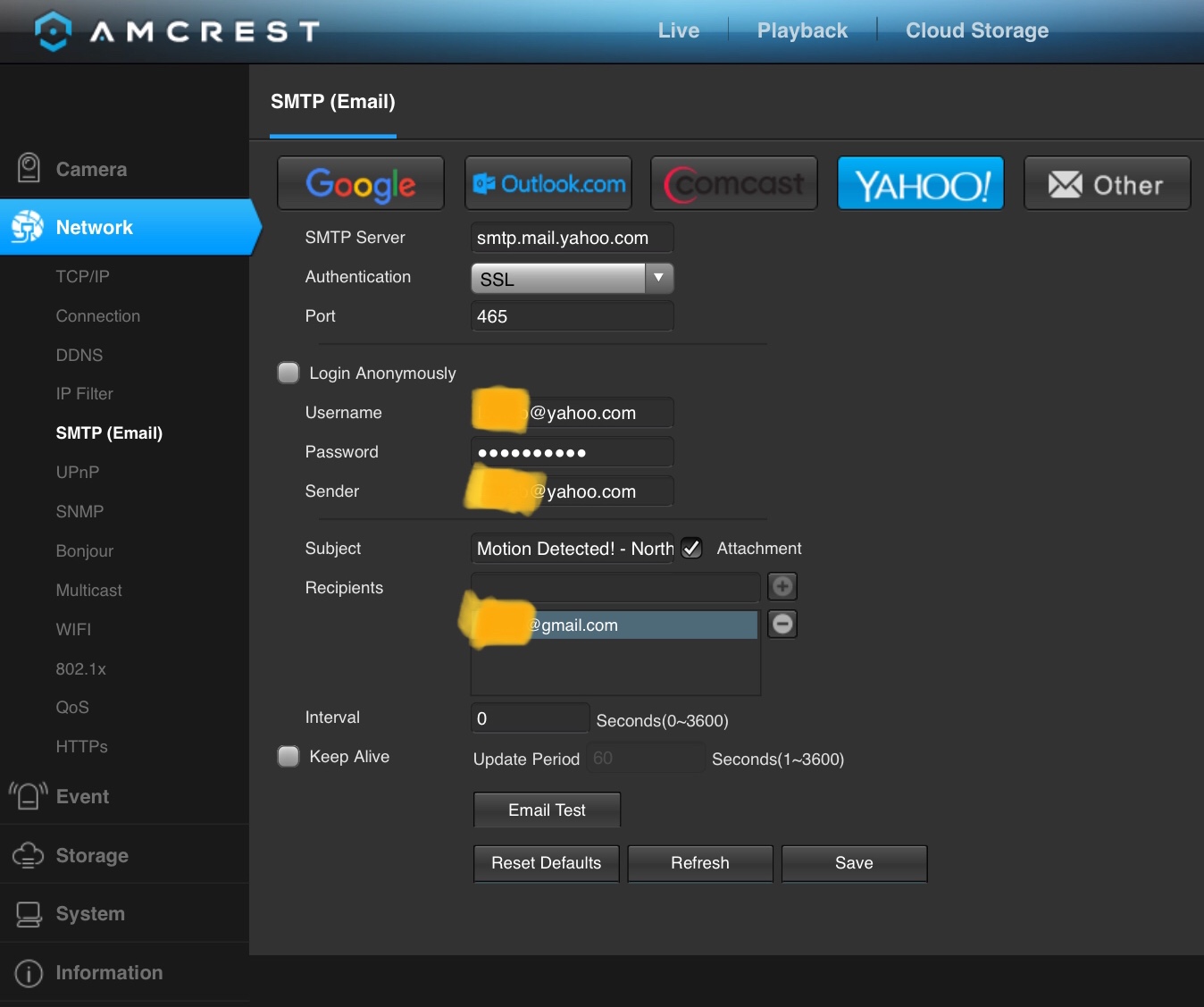The width and height of the screenshot is (1204, 1007).
Task: Open the HTTPs settings page
Action: point(82,746)
